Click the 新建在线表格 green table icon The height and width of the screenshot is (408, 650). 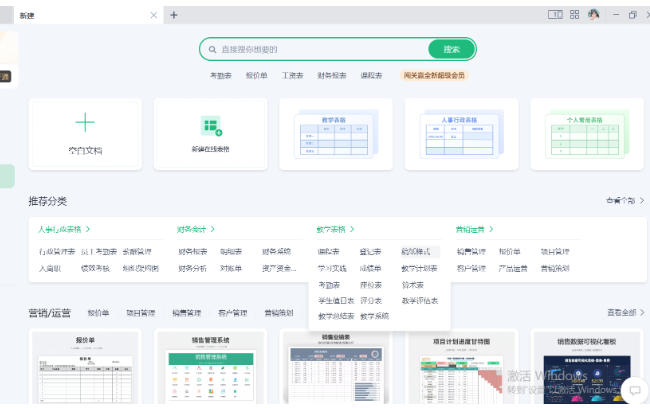[x=211, y=126]
